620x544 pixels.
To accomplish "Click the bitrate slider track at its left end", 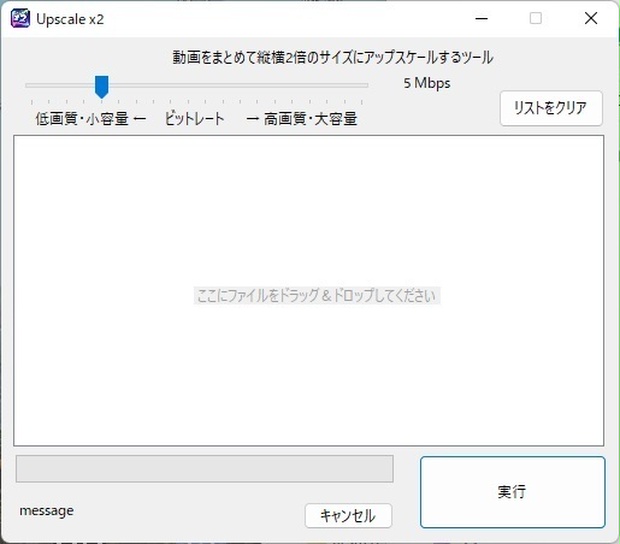I will [x=28, y=85].
